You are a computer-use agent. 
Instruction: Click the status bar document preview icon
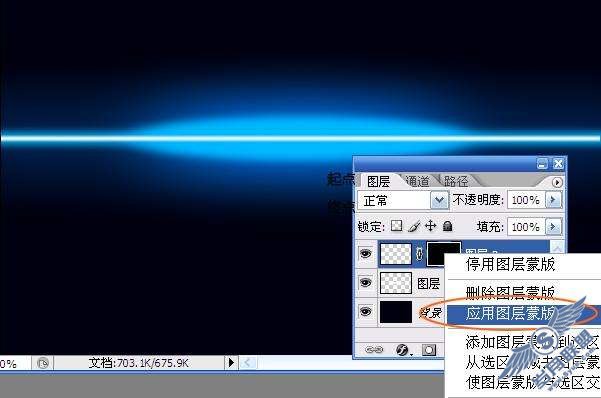[x=43, y=363]
